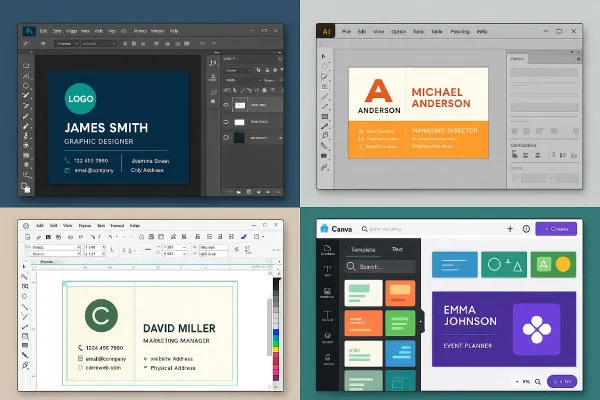The width and height of the screenshot is (600, 400).
Task: Click the Photoshop Ps logo icon
Action: tap(29, 31)
